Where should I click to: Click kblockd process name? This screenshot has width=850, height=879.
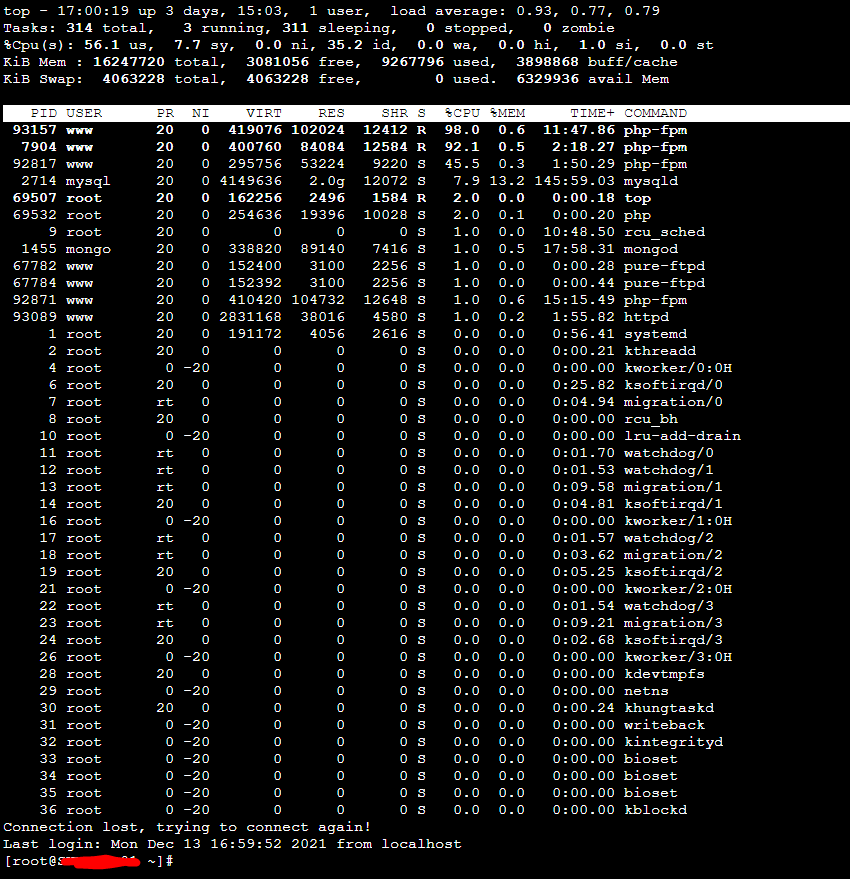pyautogui.click(x=655, y=809)
